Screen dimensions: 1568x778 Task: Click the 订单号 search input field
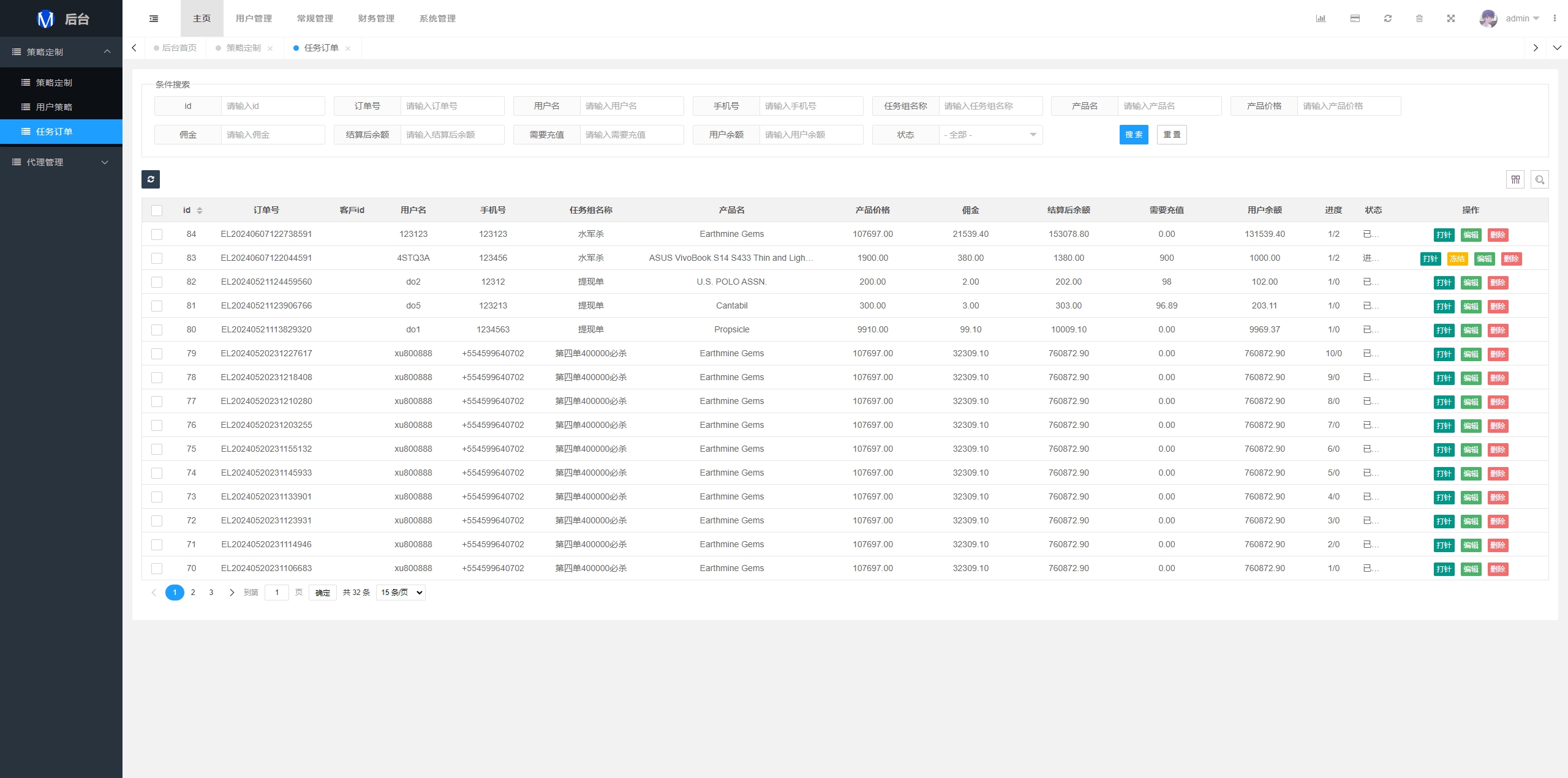tap(452, 106)
